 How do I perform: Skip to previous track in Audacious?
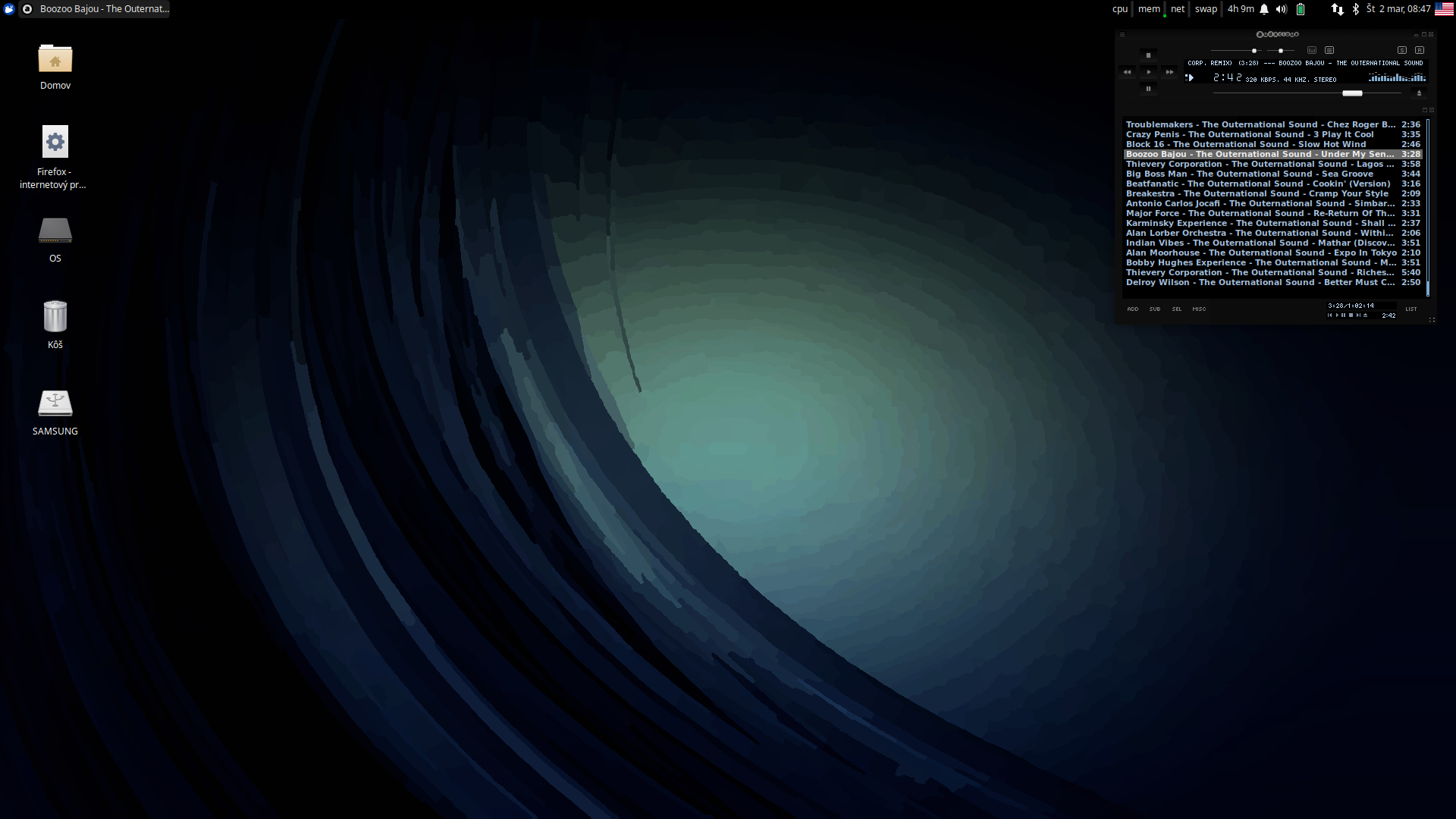1127,72
